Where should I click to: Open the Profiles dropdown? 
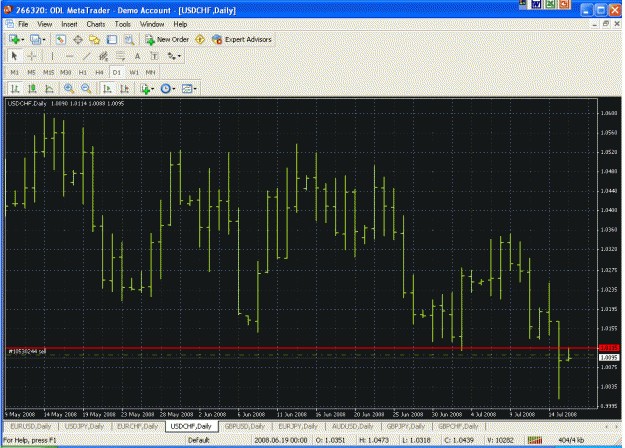38,39
